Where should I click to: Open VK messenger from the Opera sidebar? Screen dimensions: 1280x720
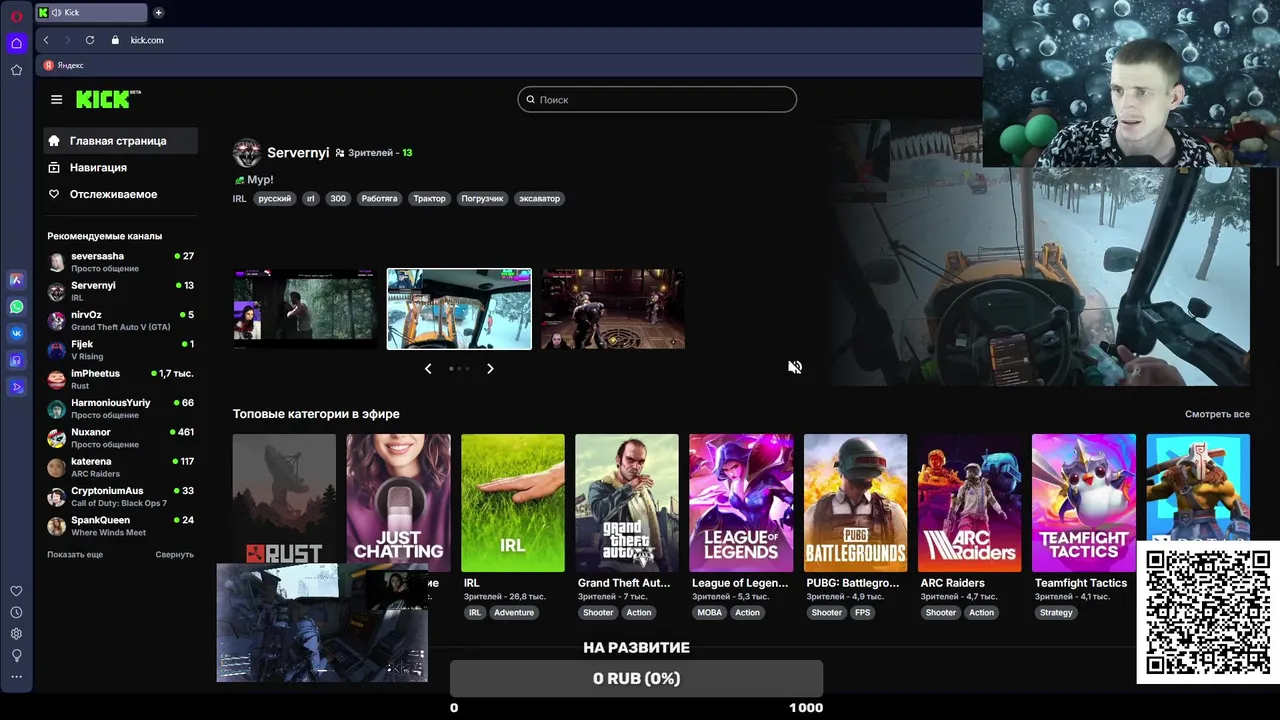(x=16, y=333)
